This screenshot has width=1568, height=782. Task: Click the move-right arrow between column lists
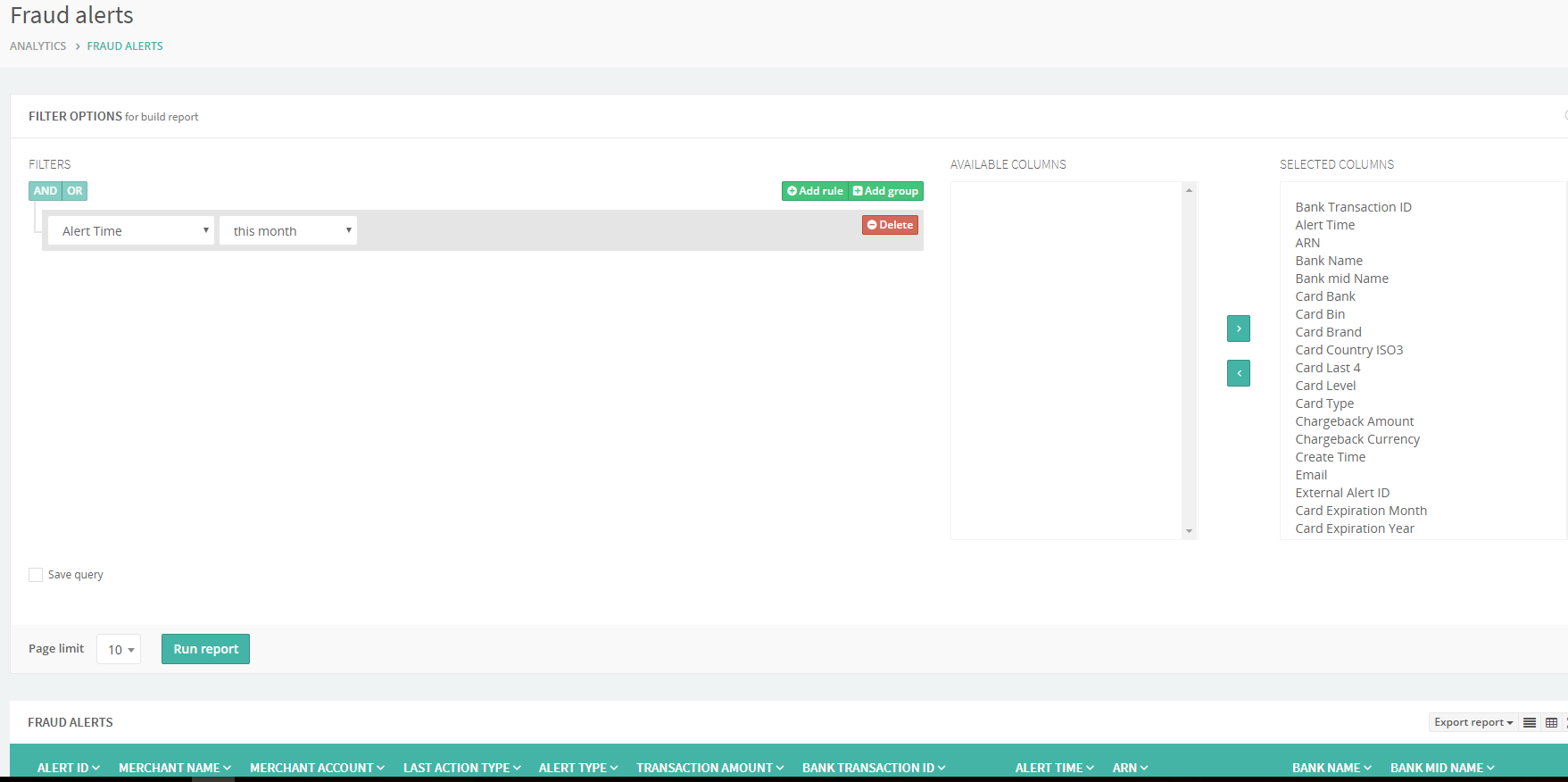[x=1239, y=329]
